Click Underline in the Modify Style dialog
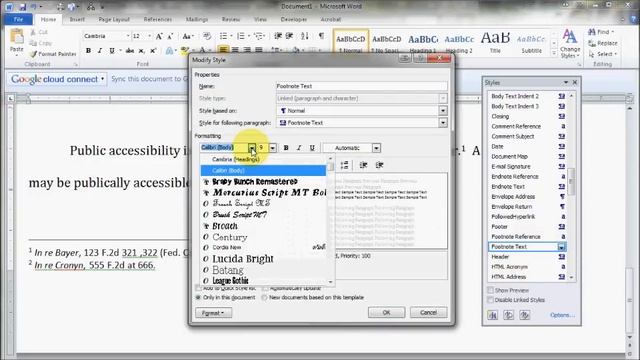 [312, 148]
